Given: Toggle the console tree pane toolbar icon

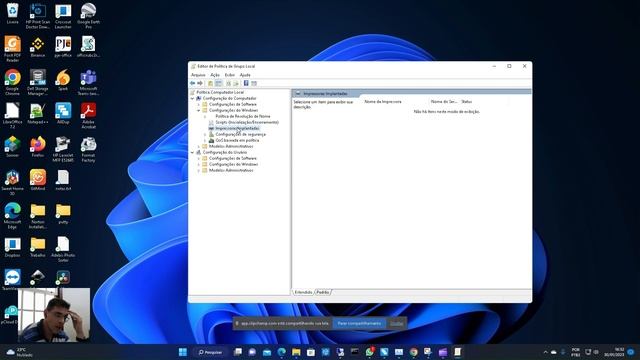Looking at the screenshot, I should pos(218,83).
